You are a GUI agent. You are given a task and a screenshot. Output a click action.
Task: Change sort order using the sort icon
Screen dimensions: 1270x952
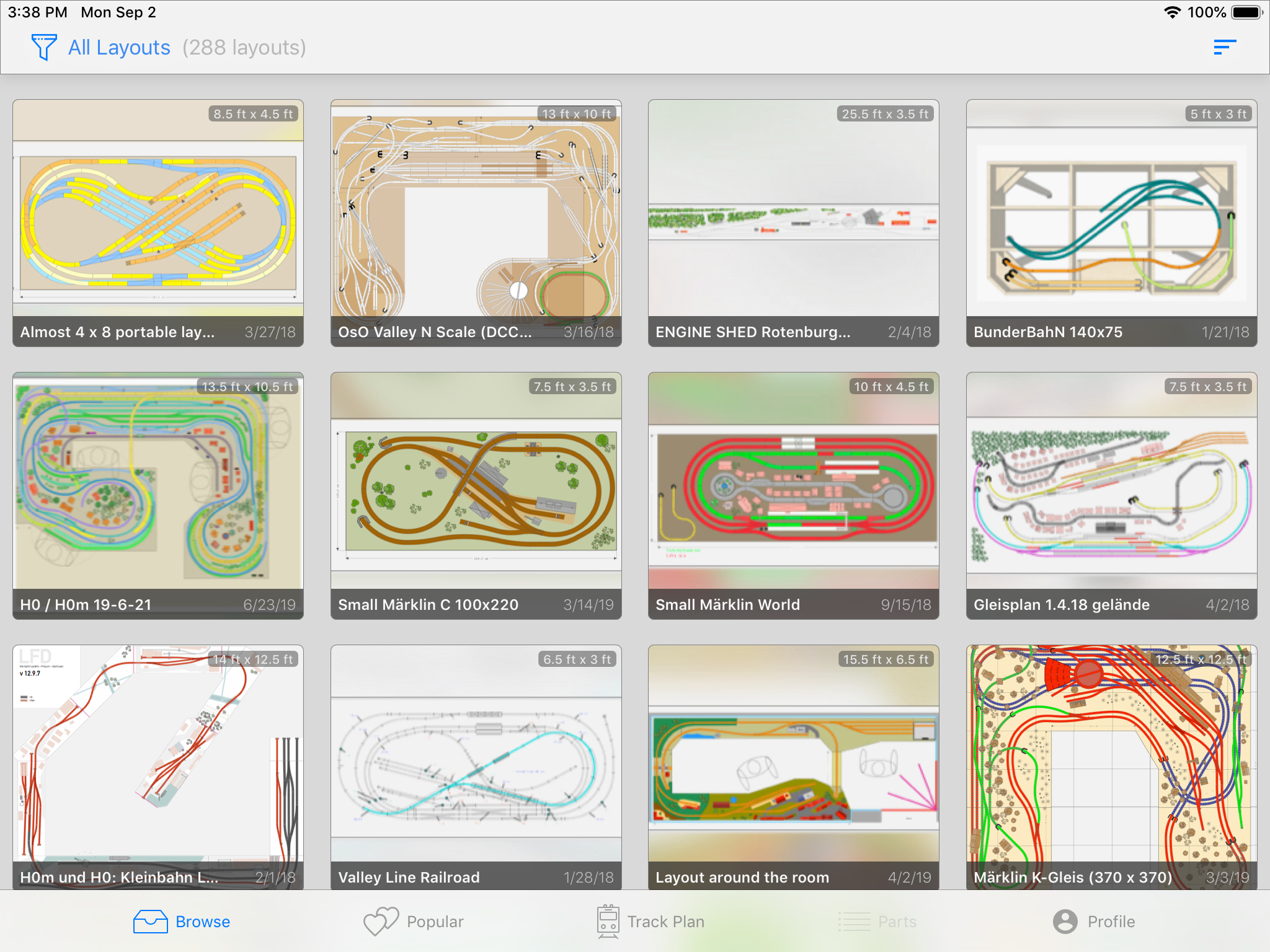pos(1225,46)
